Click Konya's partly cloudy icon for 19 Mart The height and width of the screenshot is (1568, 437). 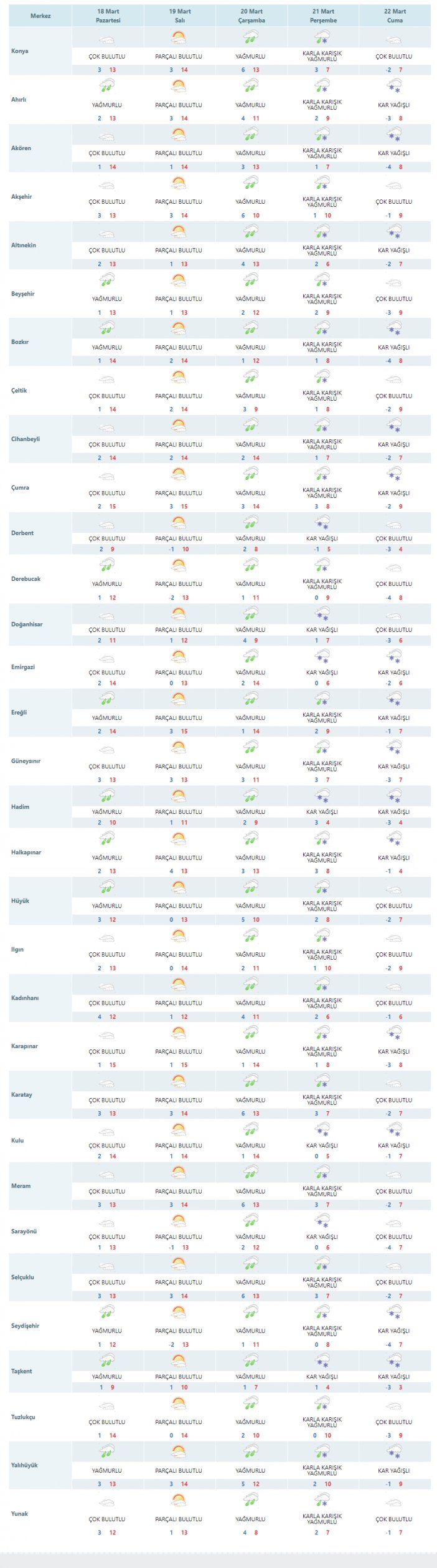point(179,40)
